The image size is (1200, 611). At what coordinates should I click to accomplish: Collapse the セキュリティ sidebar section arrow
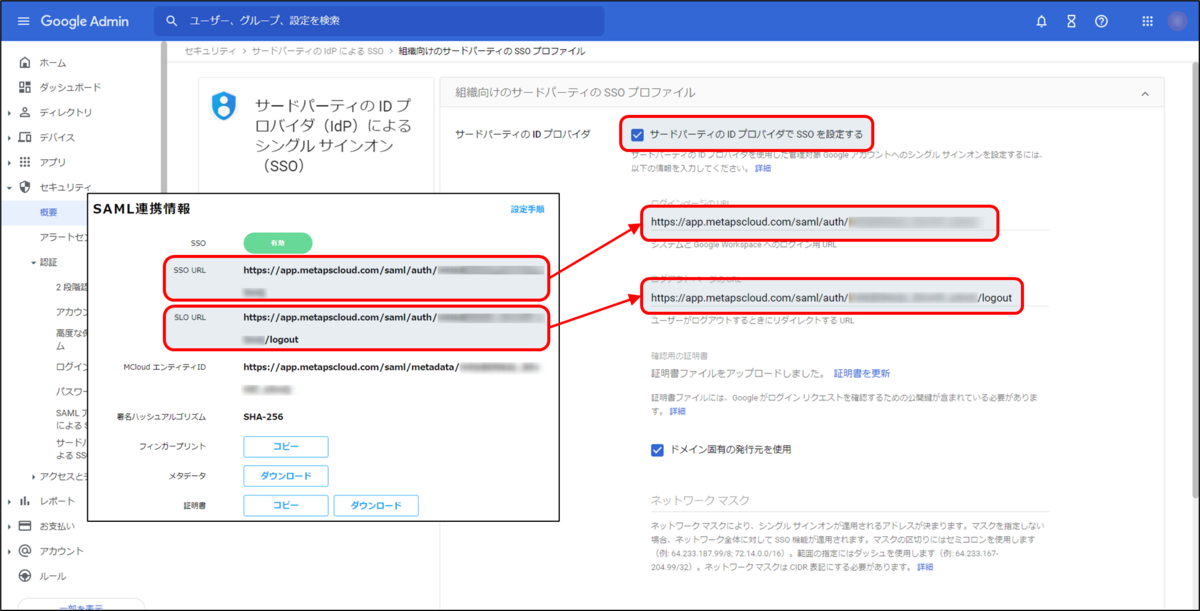point(10,187)
